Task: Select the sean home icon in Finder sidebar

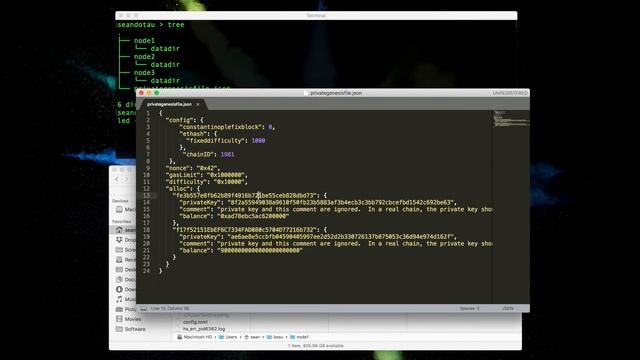Action: [x=119, y=230]
